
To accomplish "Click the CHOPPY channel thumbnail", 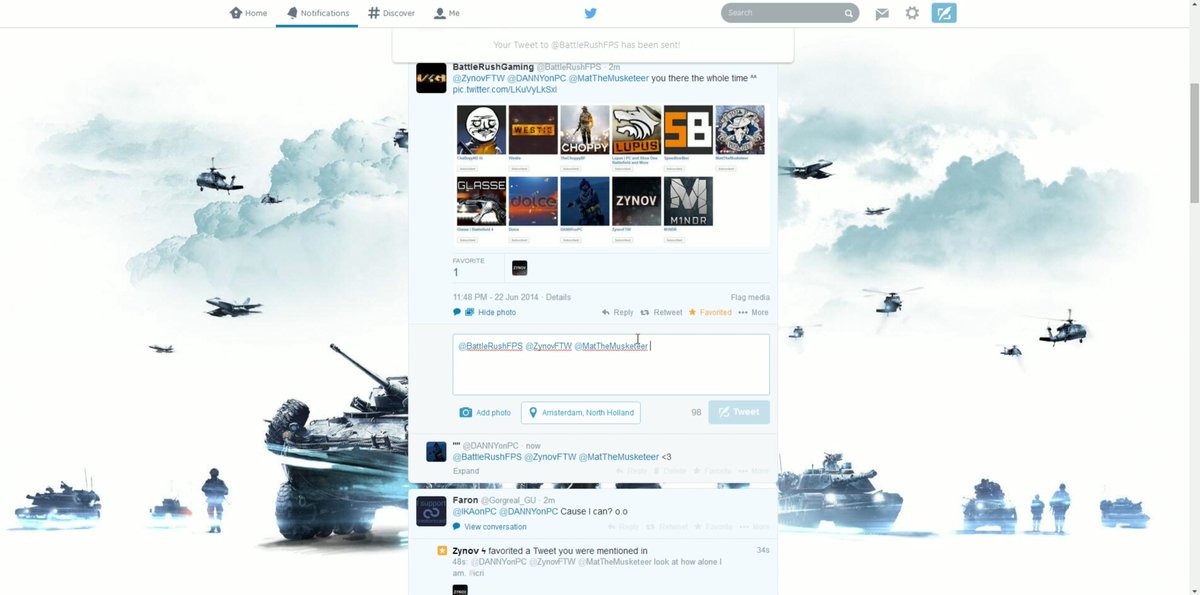I will click(x=585, y=130).
